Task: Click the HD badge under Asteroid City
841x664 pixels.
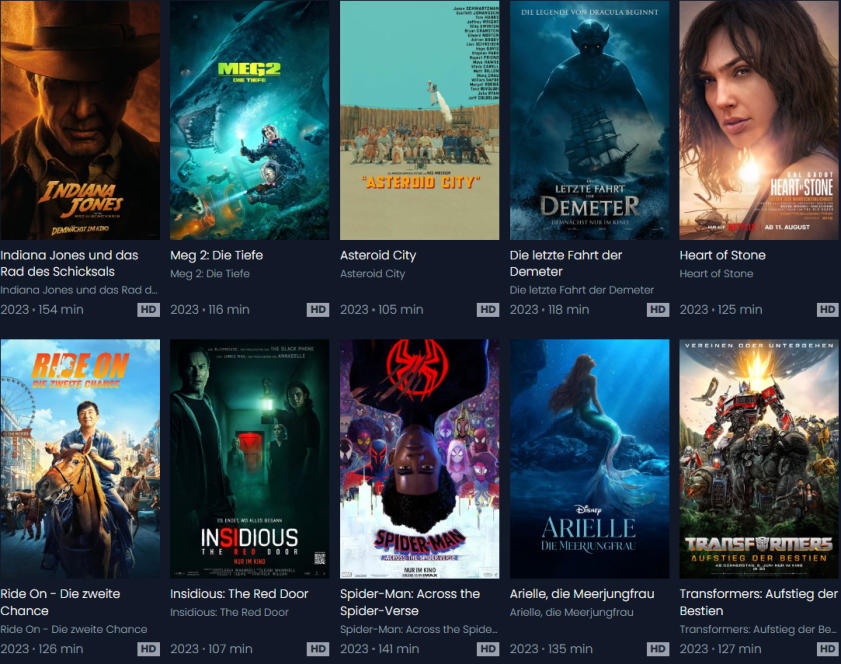Action: (x=488, y=309)
